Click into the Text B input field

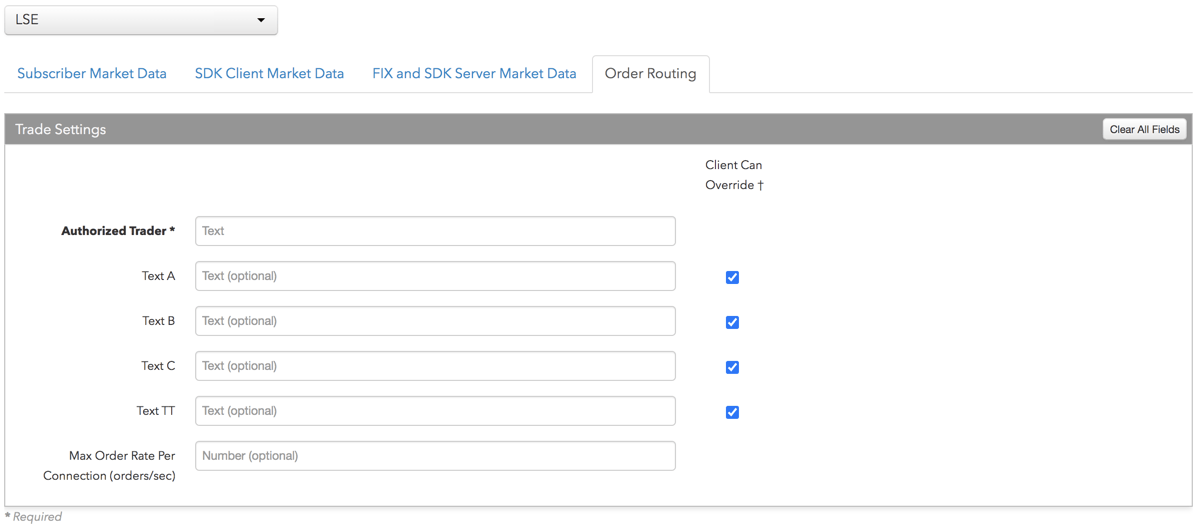[x=436, y=321]
